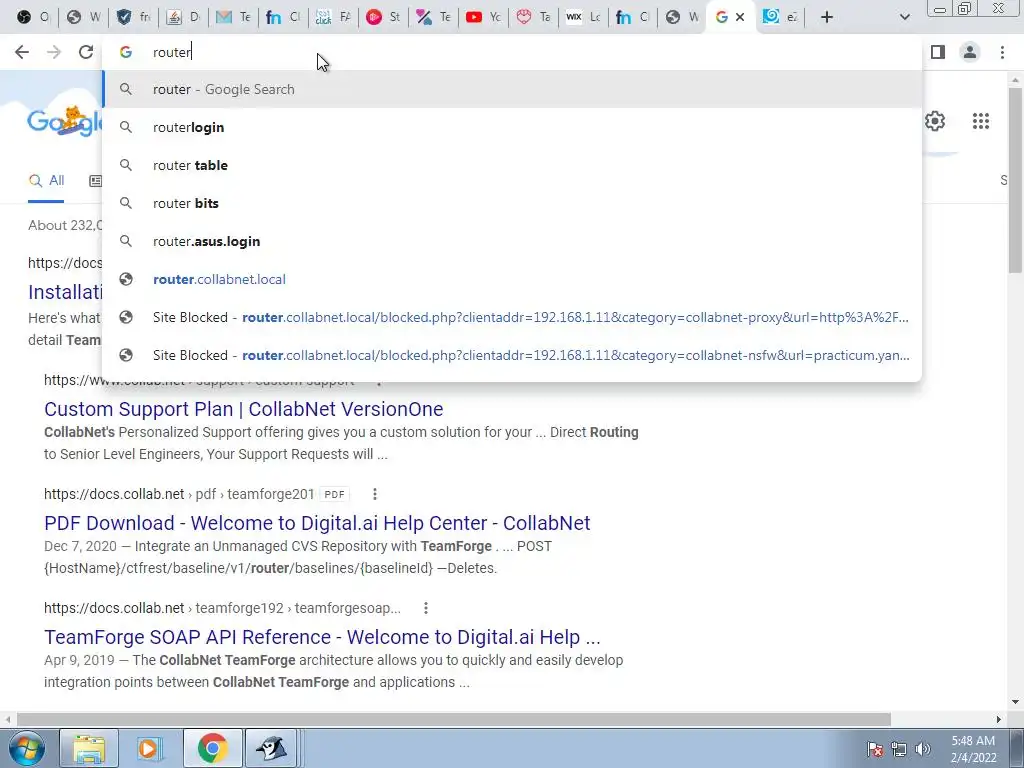1024x768 pixels.
Task: Select the Site Blocked collabnet-nsfw suggestion
Action: click(x=512, y=355)
